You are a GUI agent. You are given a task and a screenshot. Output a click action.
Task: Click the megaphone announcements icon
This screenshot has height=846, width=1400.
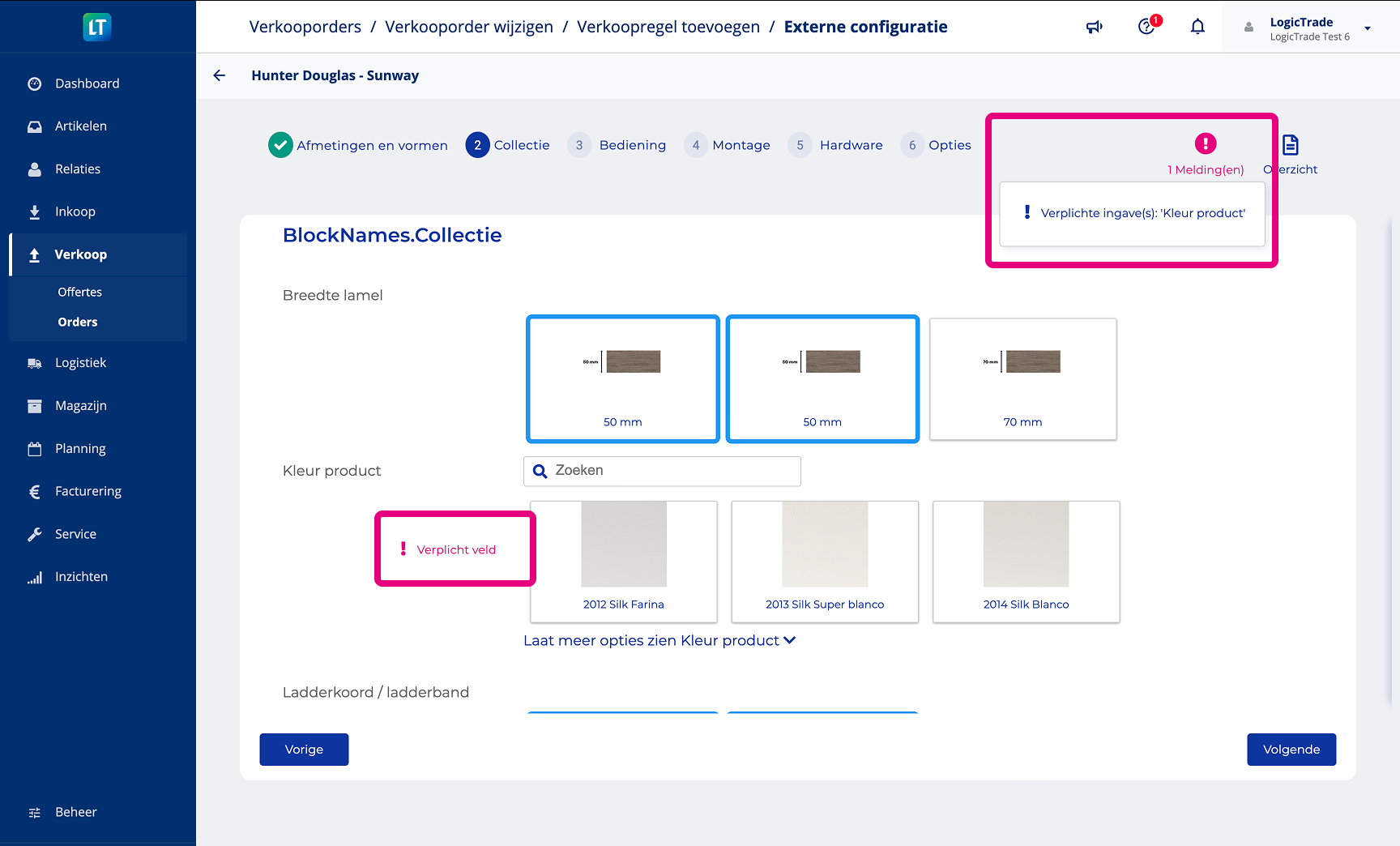[x=1094, y=27]
